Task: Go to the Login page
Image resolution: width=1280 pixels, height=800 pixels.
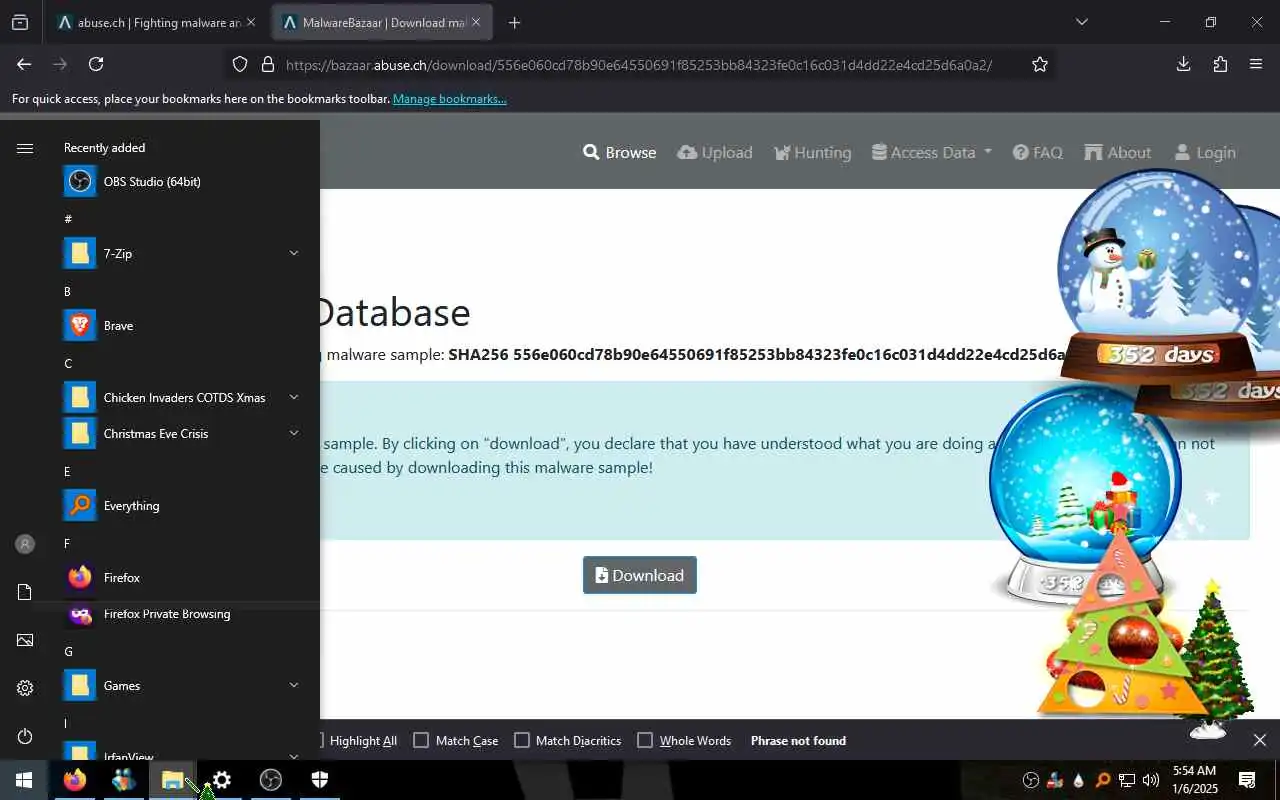Action: pyautogui.click(x=1205, y=153)
